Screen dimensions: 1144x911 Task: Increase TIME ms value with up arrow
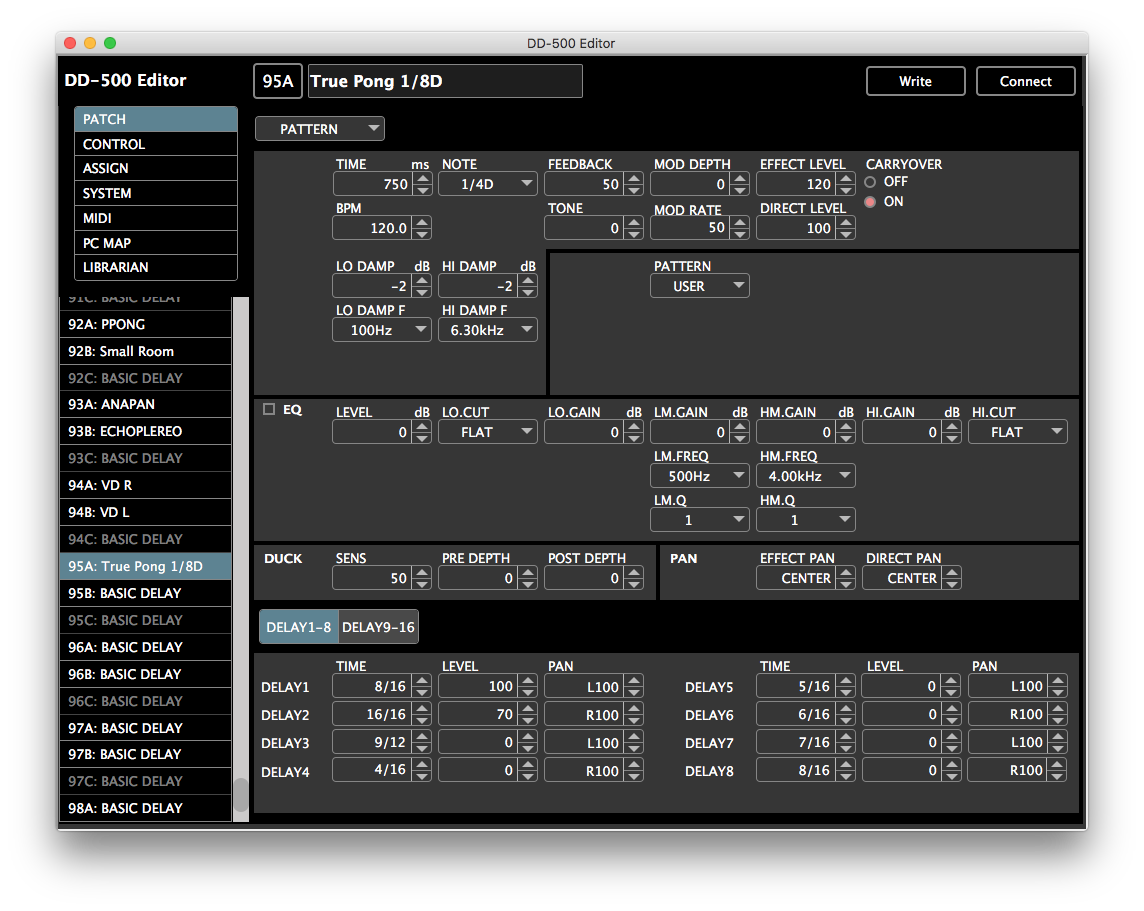click(x=422, y=179)
